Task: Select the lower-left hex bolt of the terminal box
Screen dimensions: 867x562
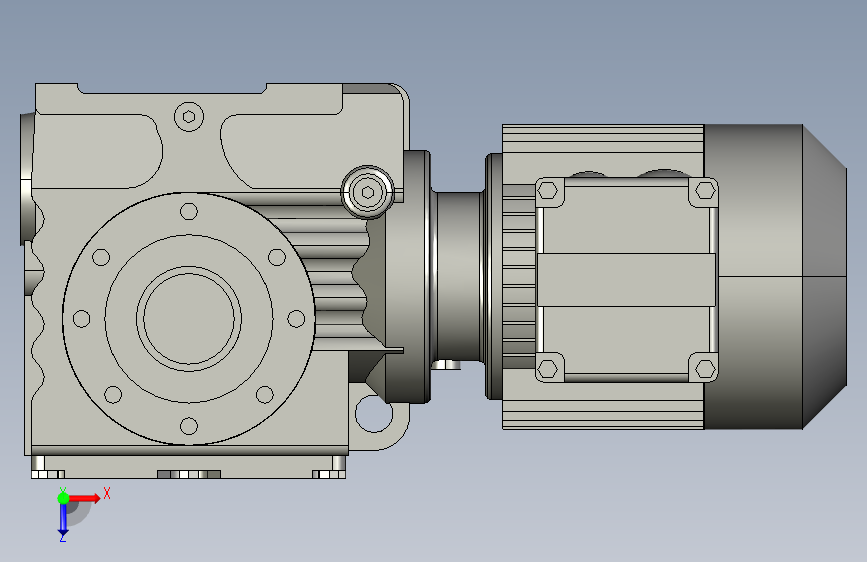Action: click(x=547, y=368)
